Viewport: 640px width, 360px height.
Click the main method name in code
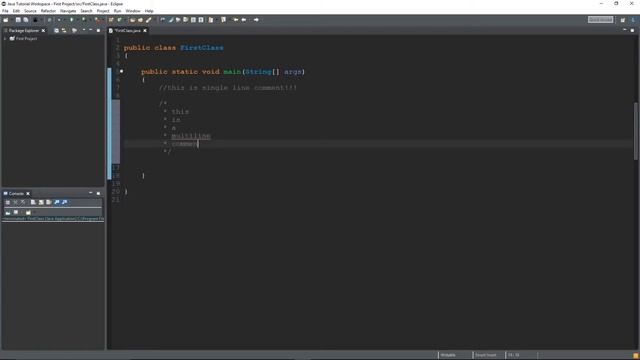pyautogui.click(x=232, y=72)
